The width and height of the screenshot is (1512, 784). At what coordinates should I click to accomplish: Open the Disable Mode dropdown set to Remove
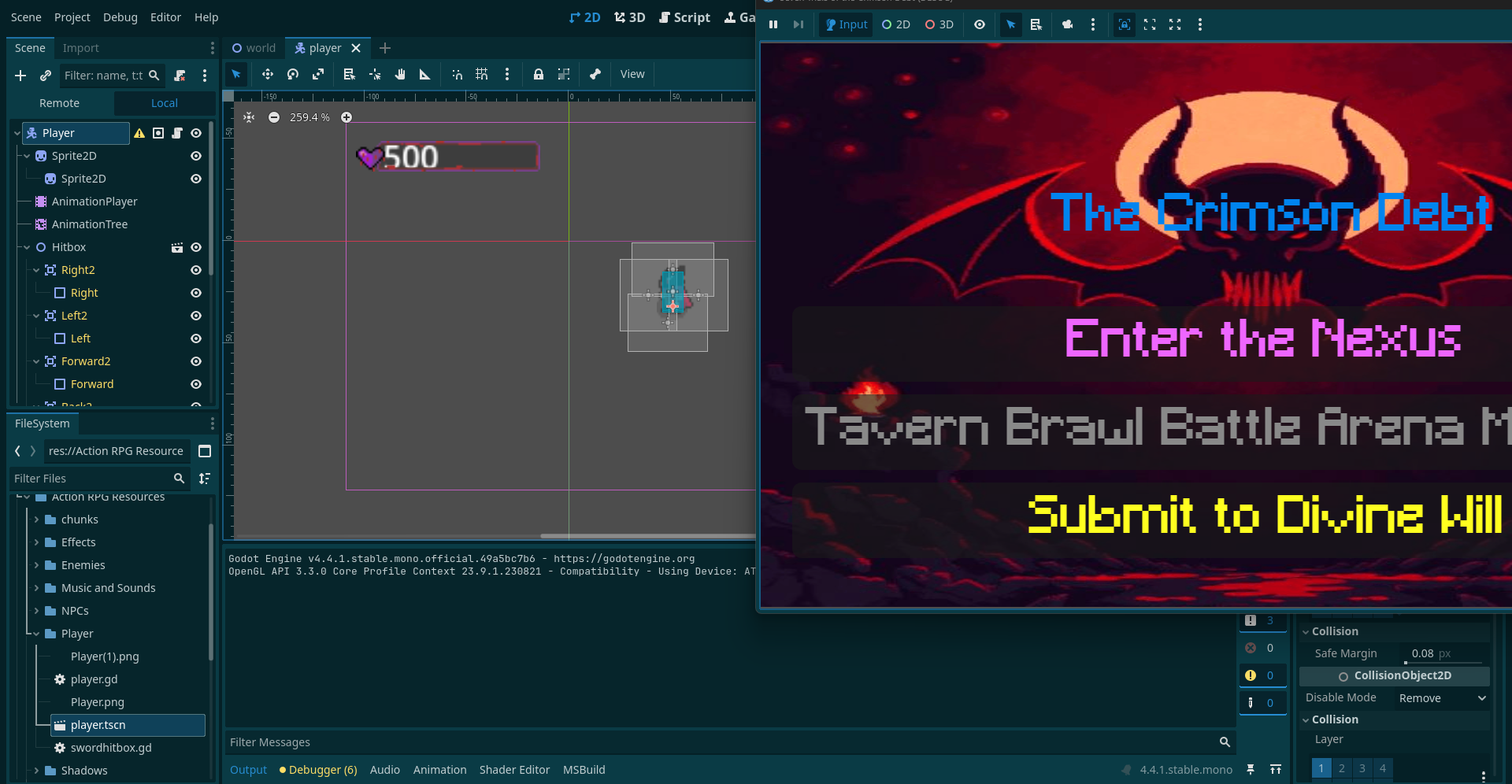coord(1441,698)
